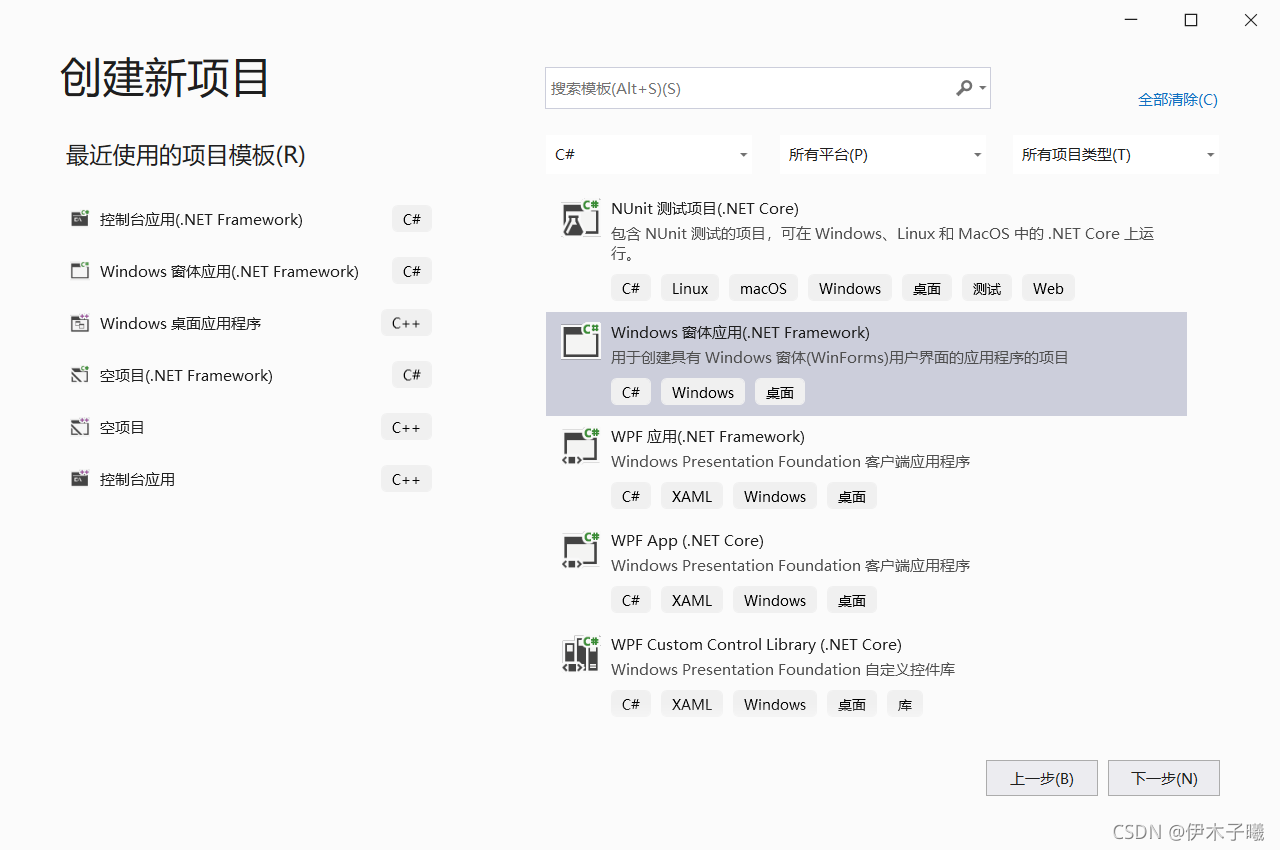Screen dimensions: 1280x850
Task: Click the C++ 空项目 recent template icon
Action: (80, 427)
